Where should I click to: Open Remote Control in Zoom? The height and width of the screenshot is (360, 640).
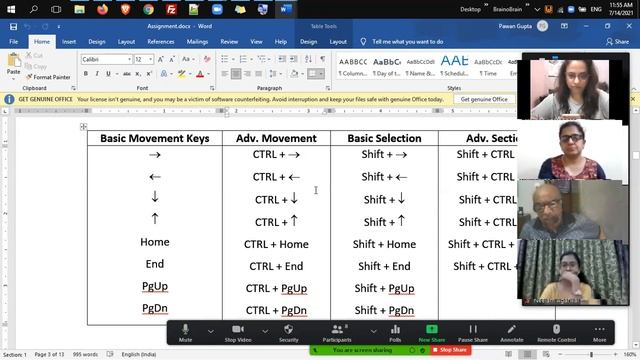(x=556, y=333)
